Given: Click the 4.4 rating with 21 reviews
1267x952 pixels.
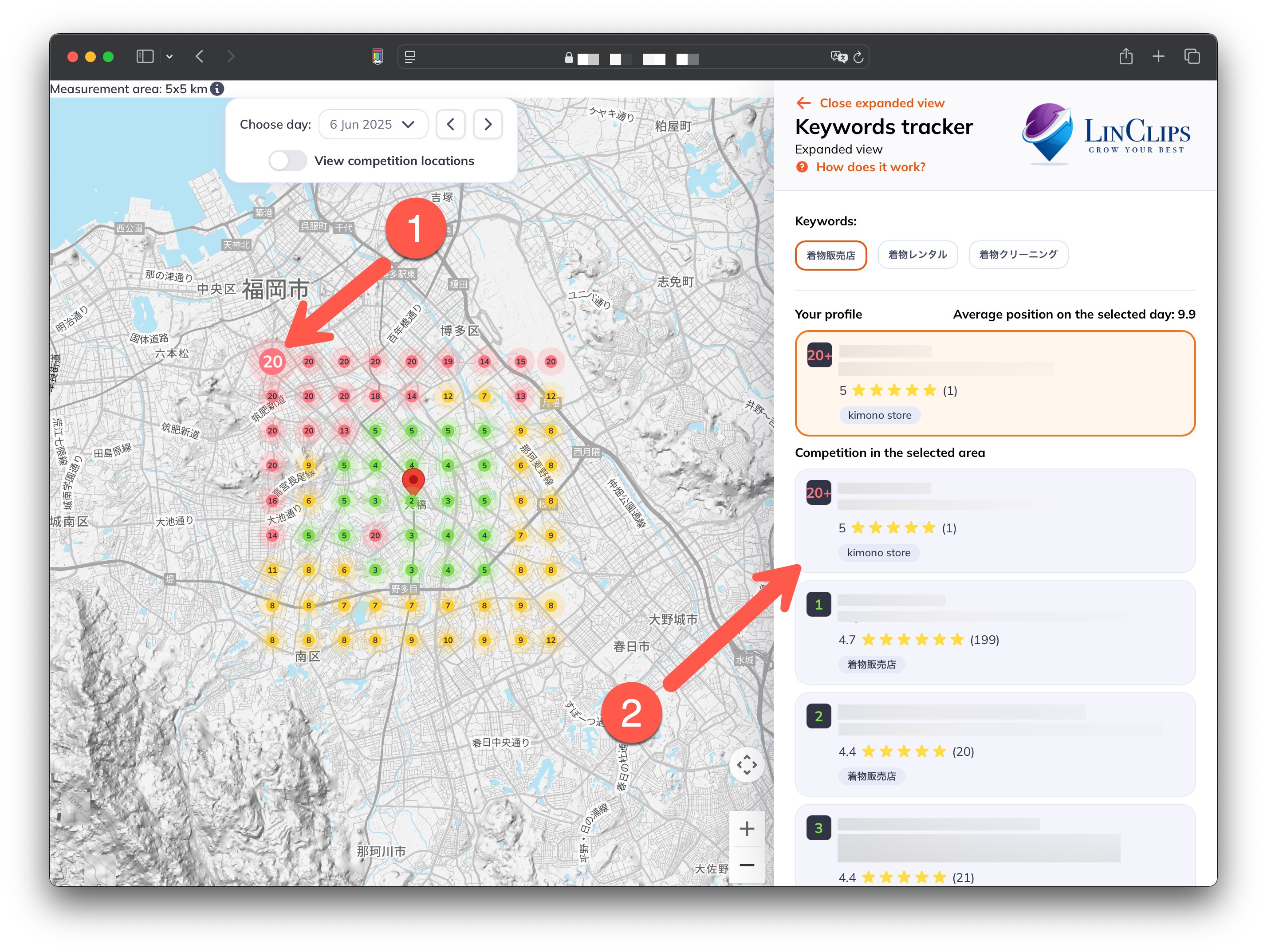Looking at the screenshot, I should [906, 877].
